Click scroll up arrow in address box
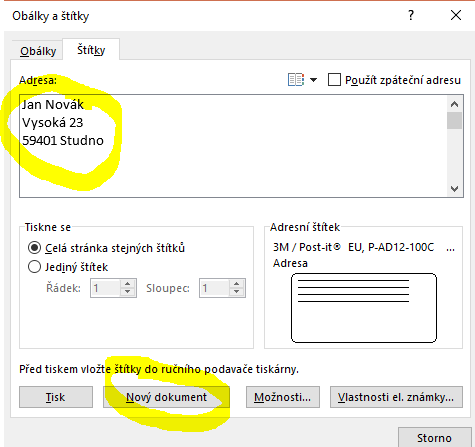Viewport: 475px width, 447px height. 454,104
